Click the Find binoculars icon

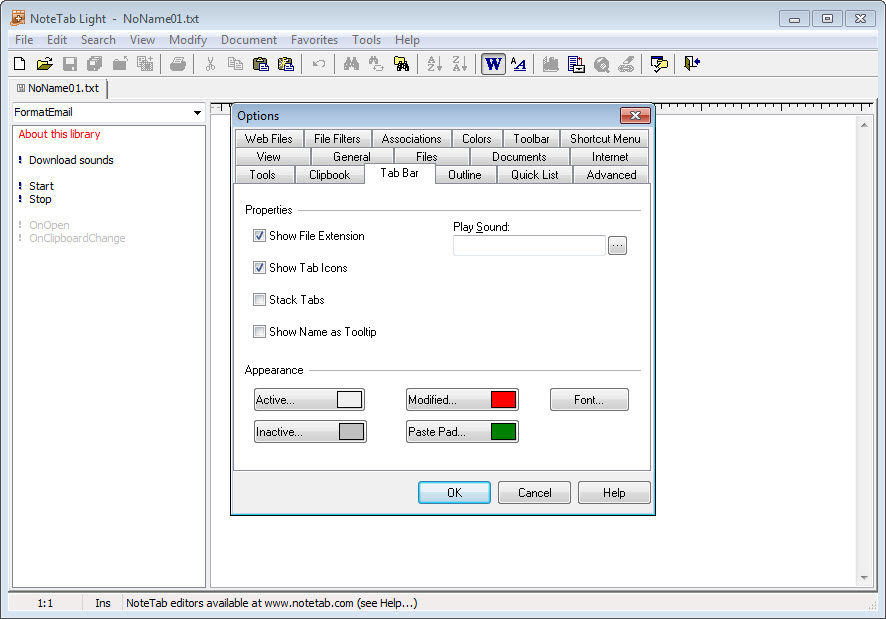(x=351, y=64)
